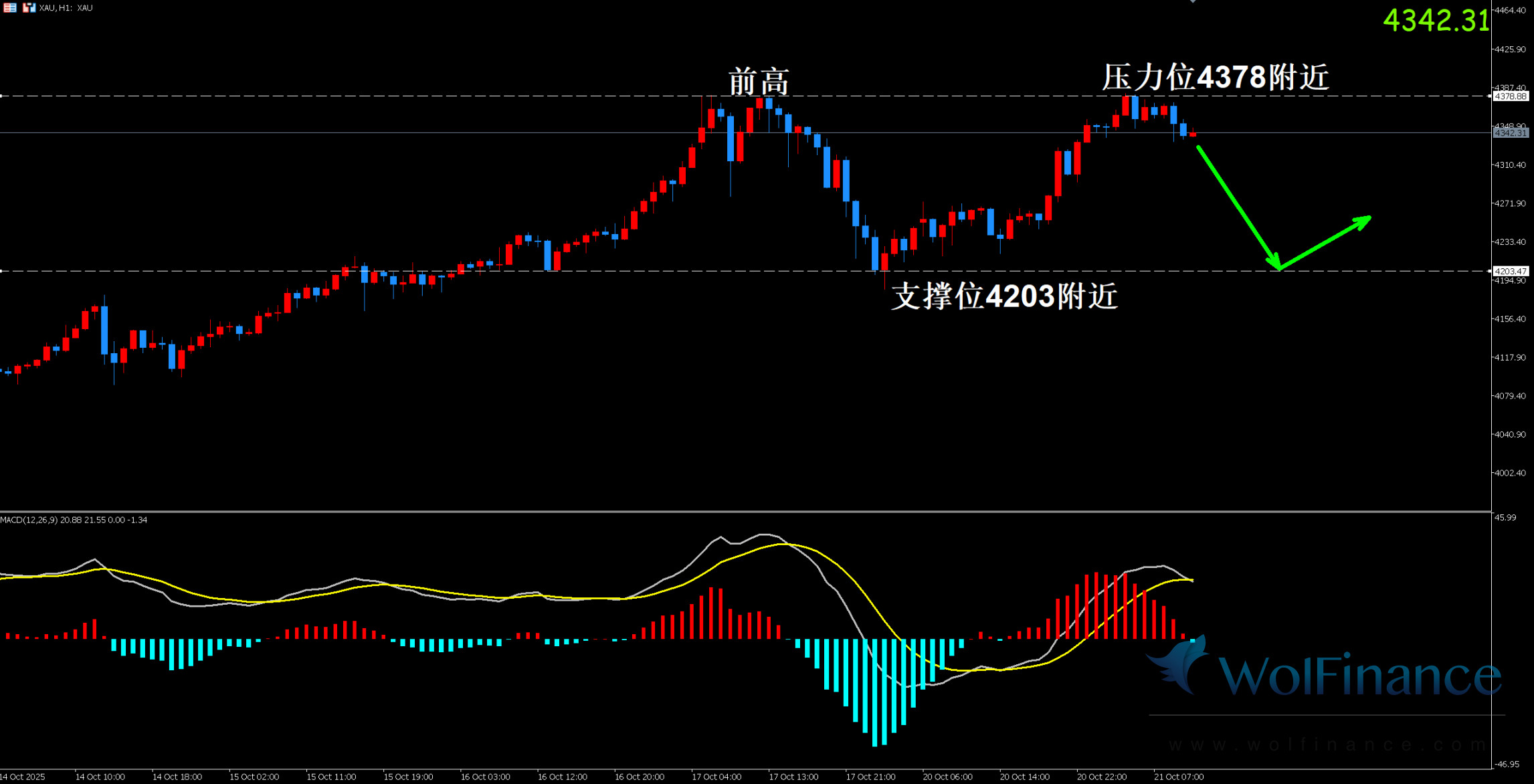Click the large green 4342.31 price text
This screenshot has width=1534, height=784.
1436,20
